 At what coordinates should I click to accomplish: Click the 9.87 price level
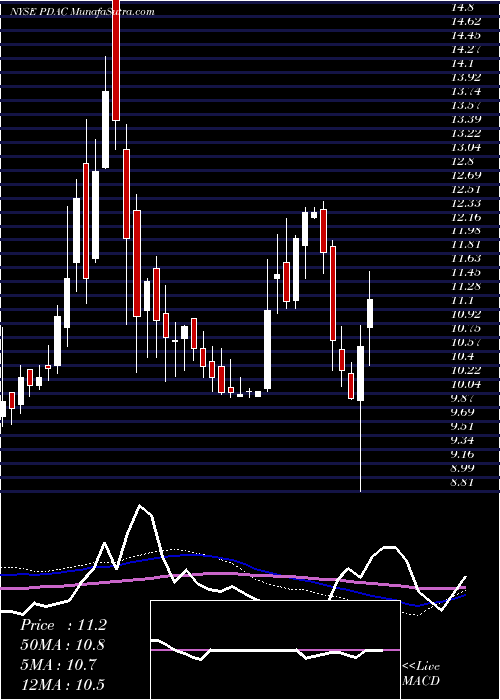point(463,398)
